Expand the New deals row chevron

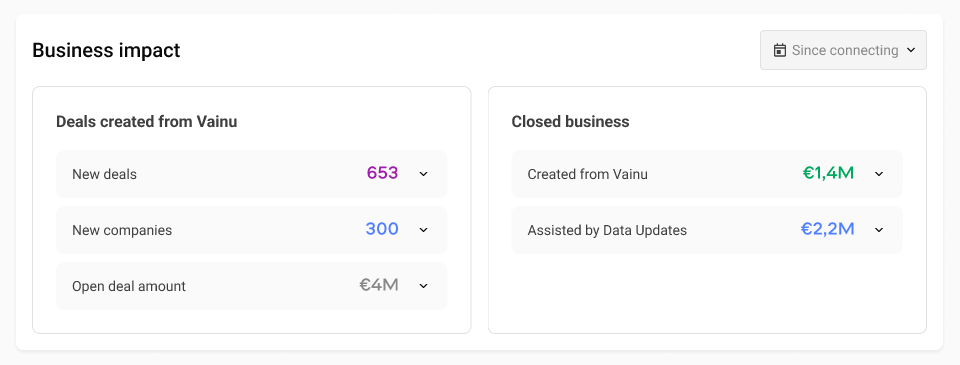(423, 174)
